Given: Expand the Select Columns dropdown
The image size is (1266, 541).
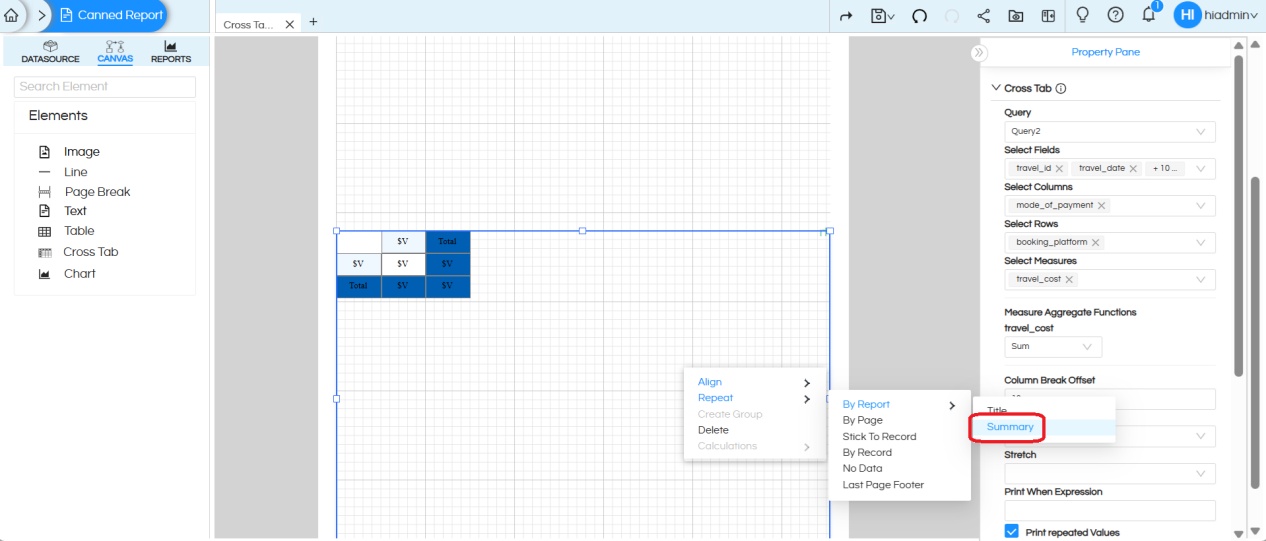Looking at the screenshot, I should coord(1201,206).
